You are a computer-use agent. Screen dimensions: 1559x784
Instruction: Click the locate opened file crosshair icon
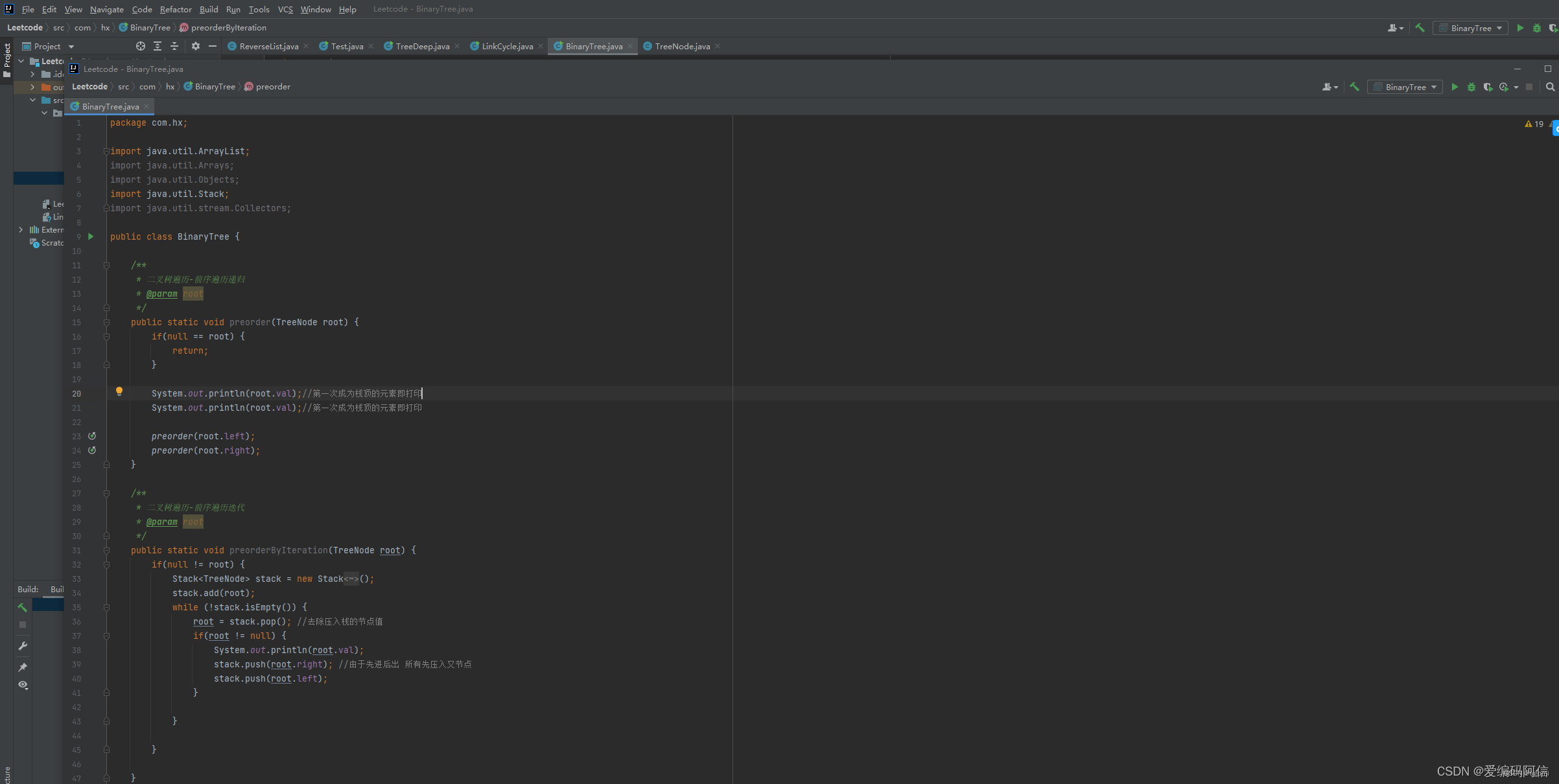tap(141, 46)
